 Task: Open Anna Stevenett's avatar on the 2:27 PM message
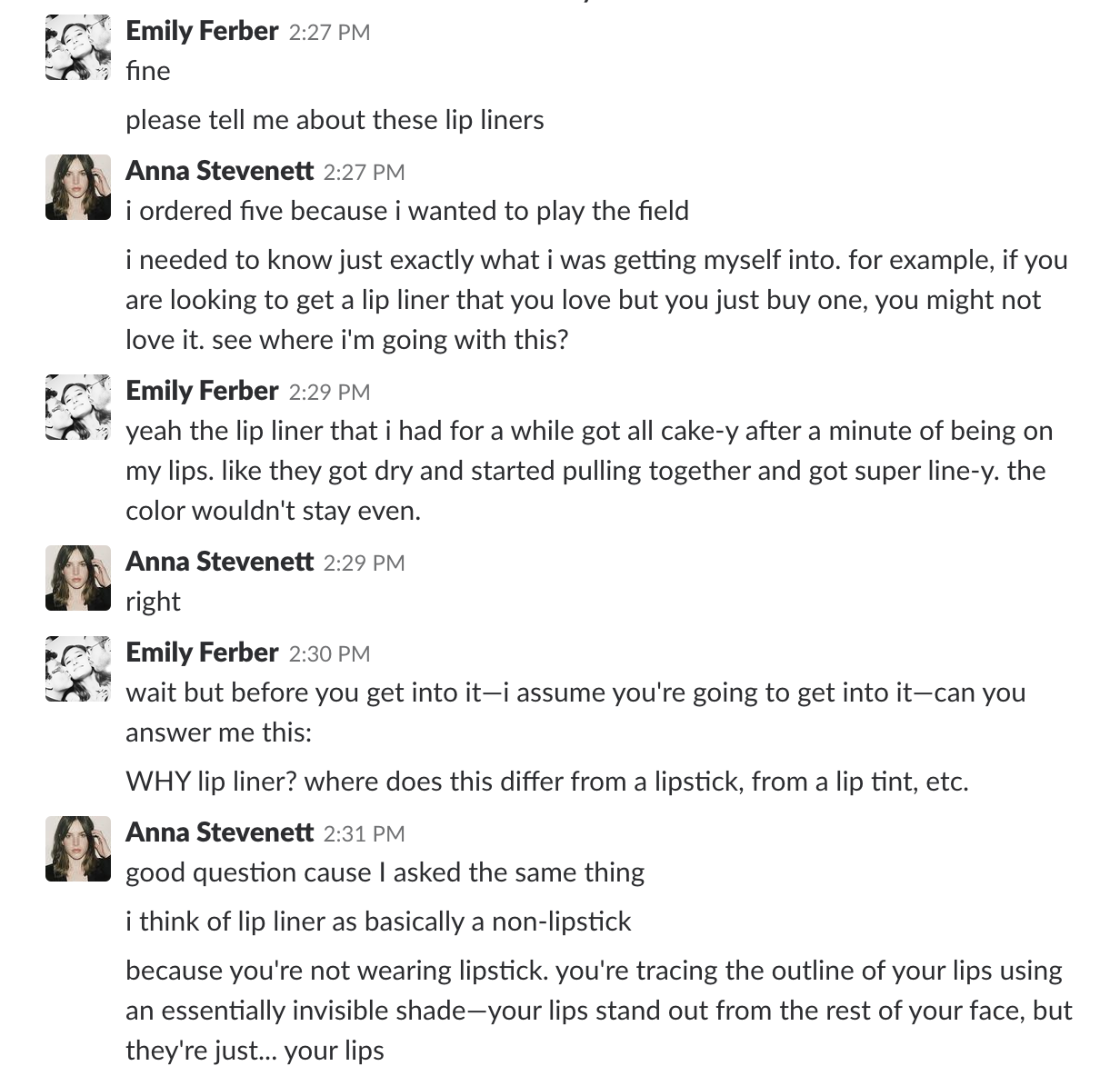78,187
